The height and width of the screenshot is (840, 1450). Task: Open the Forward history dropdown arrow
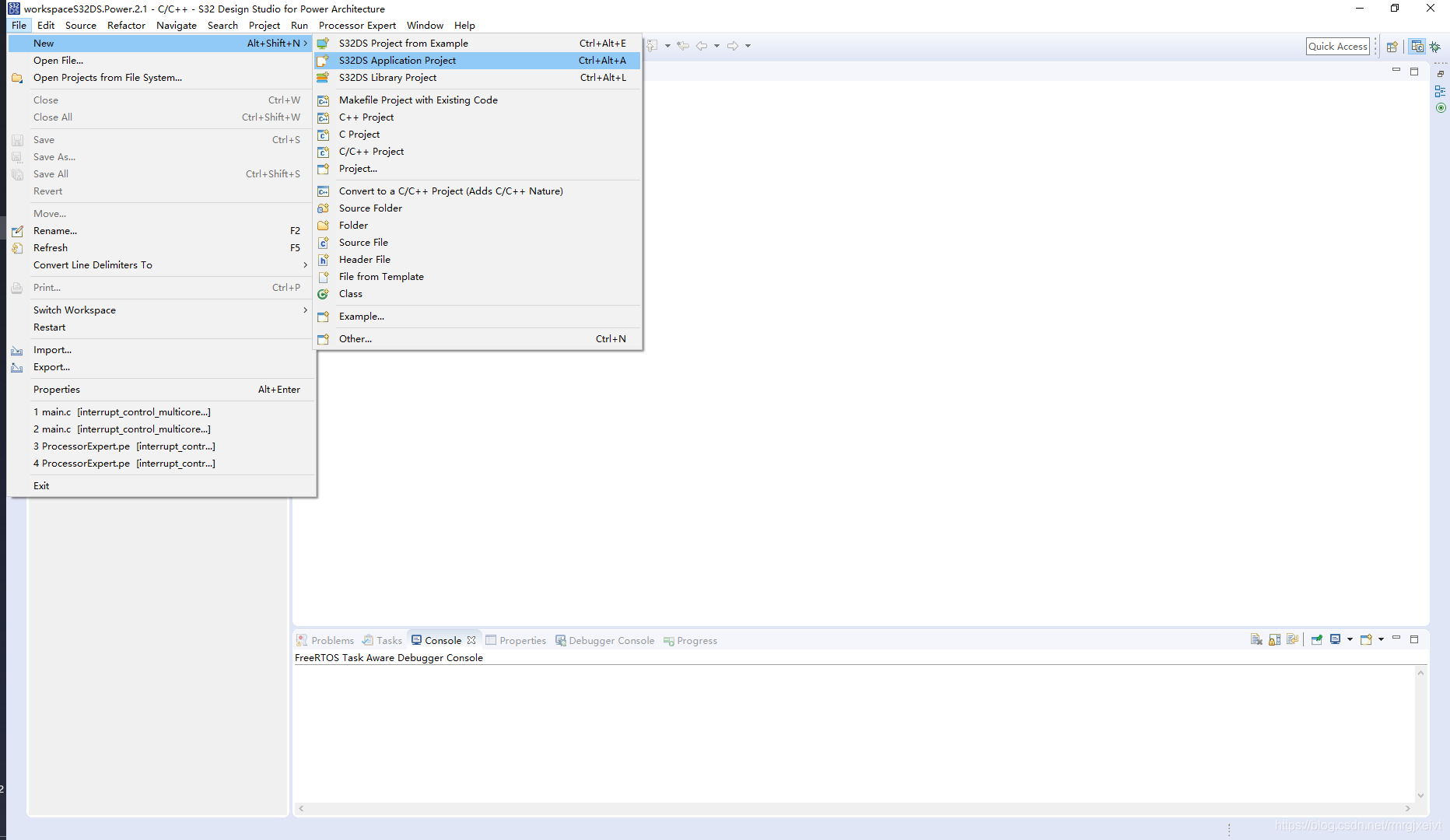(x=748, y=46)
